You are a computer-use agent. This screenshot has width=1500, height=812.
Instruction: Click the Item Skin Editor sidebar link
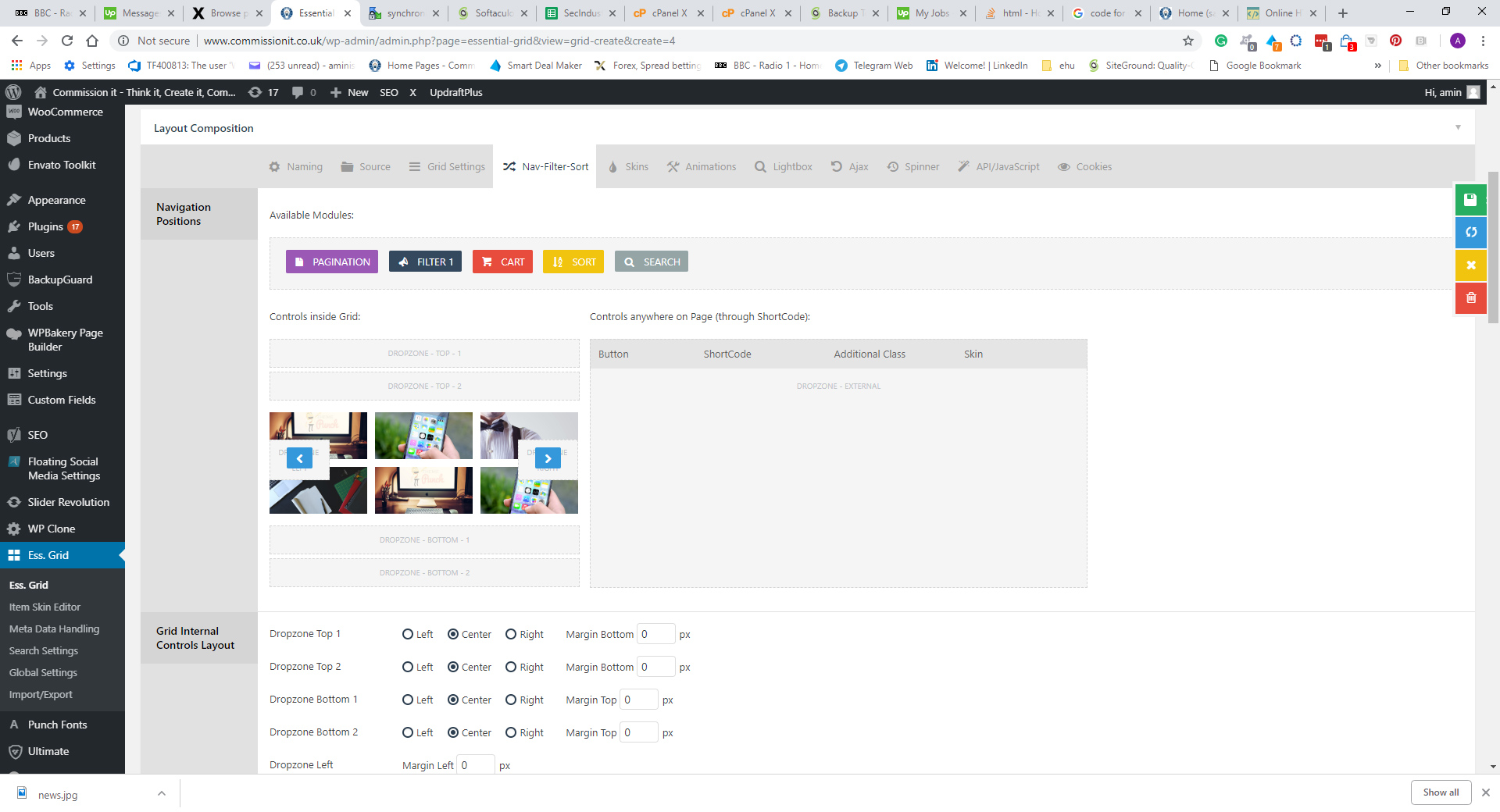pyautogui.click(x=45, y=607)
